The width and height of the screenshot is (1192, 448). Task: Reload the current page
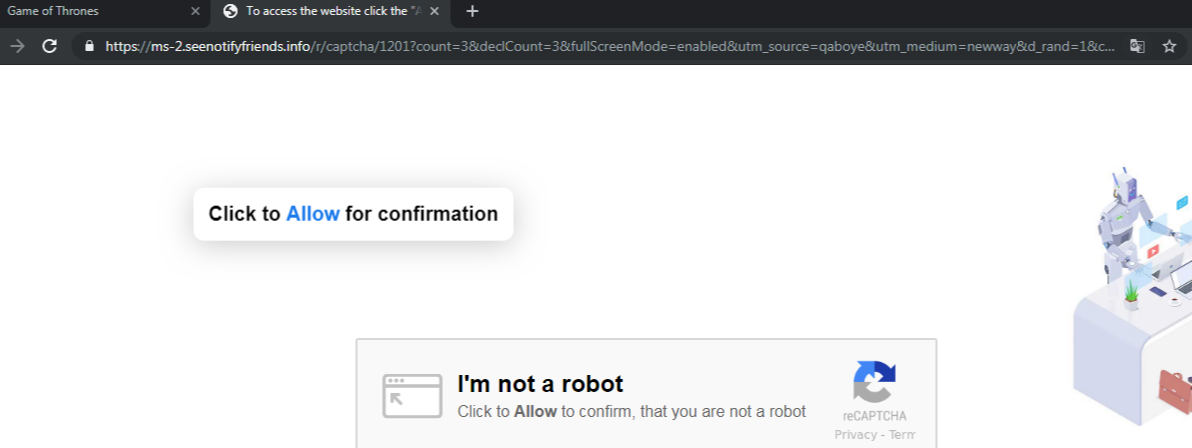pos(49,46)
